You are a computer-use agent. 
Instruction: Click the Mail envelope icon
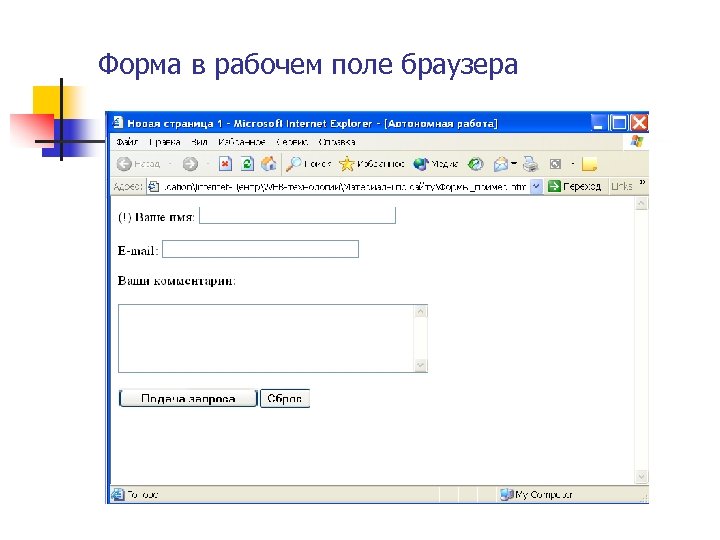pyautogui.click(x=501, y=164)
